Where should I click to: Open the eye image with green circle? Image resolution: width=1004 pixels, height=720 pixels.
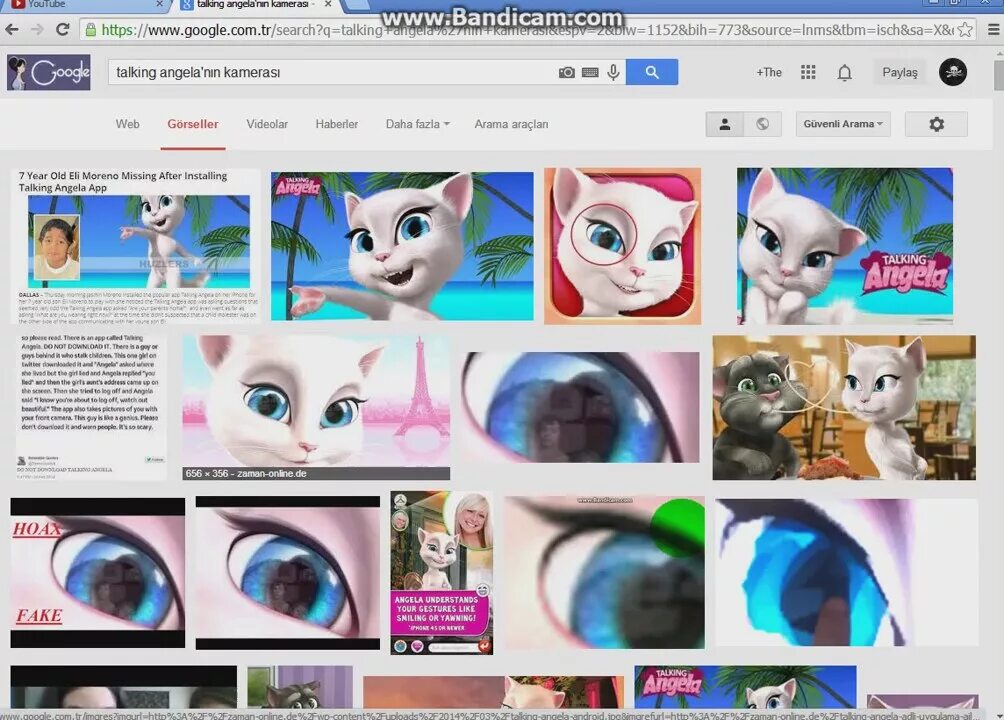[604, 573]
